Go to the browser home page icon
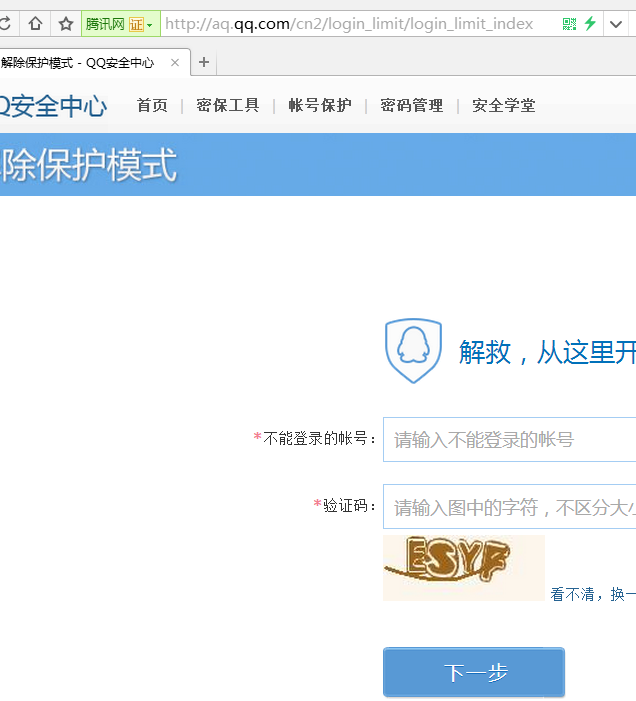The image size is (636, 701). tap(35, 23)
